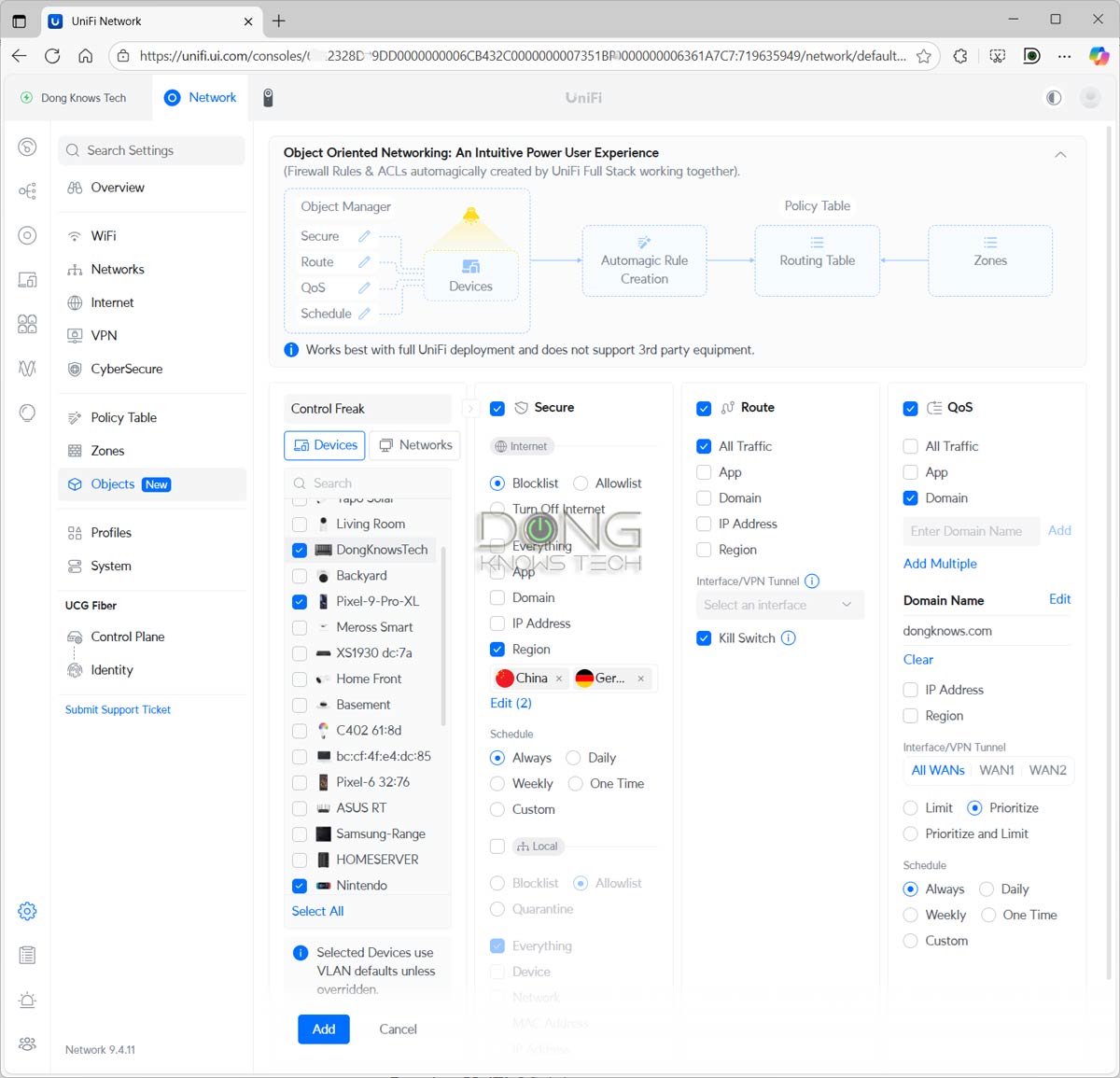Click the Select All link
The width and height of the screenshot is (1120, 1078).
click(317, 912)
